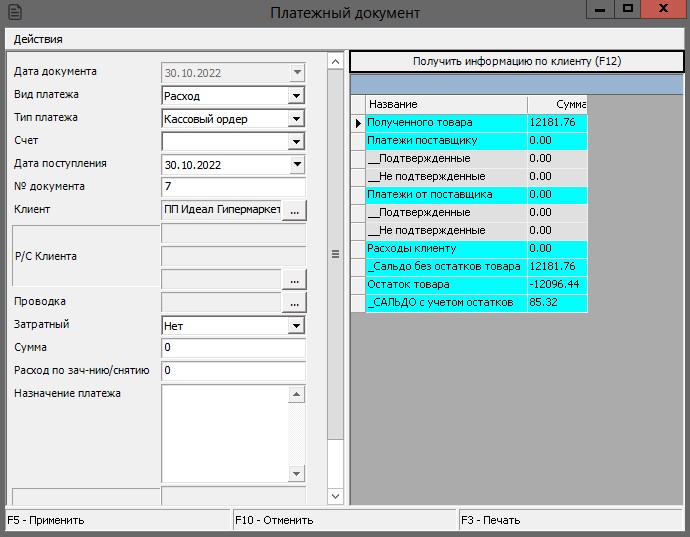This screenshot has width=690, height=537.
Task: Click the splitter grip between panels
Action: pos(335,253)
